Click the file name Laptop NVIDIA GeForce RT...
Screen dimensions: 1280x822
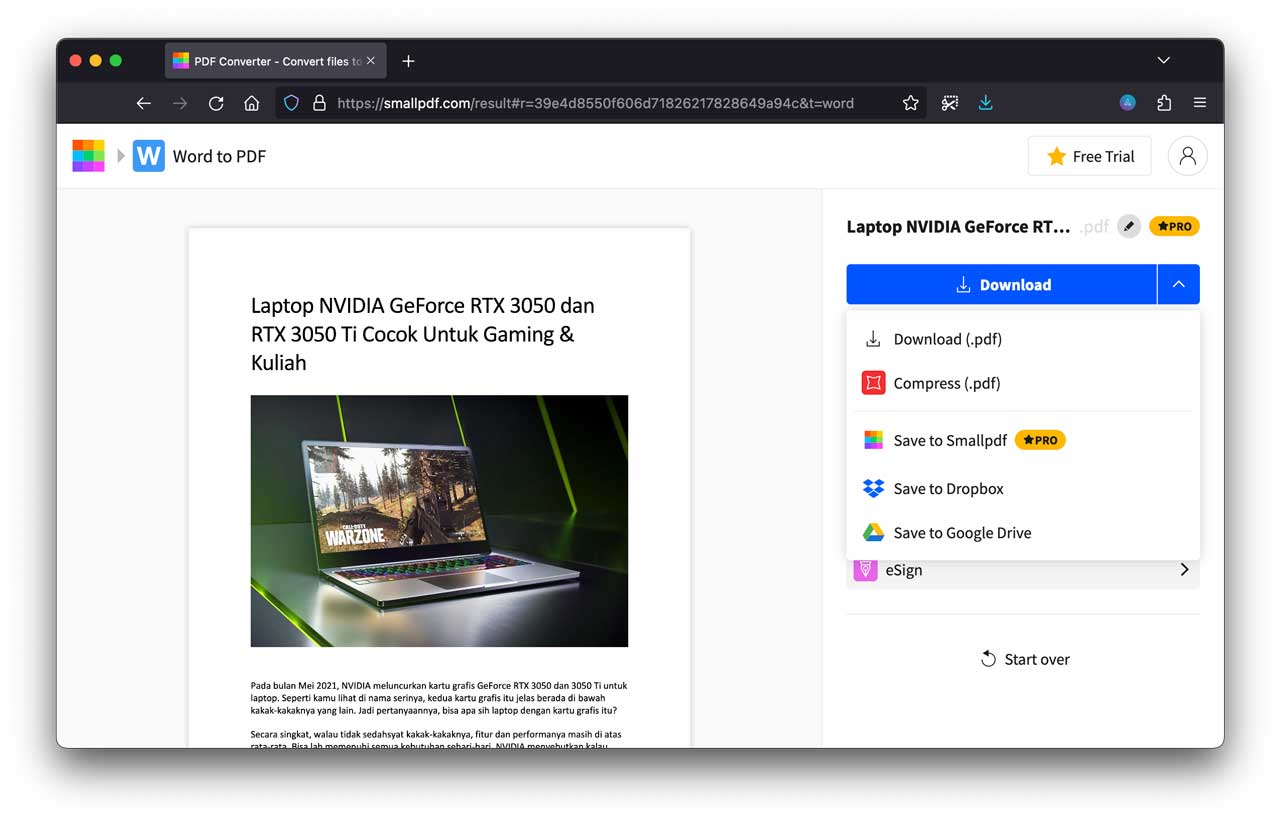958,226
